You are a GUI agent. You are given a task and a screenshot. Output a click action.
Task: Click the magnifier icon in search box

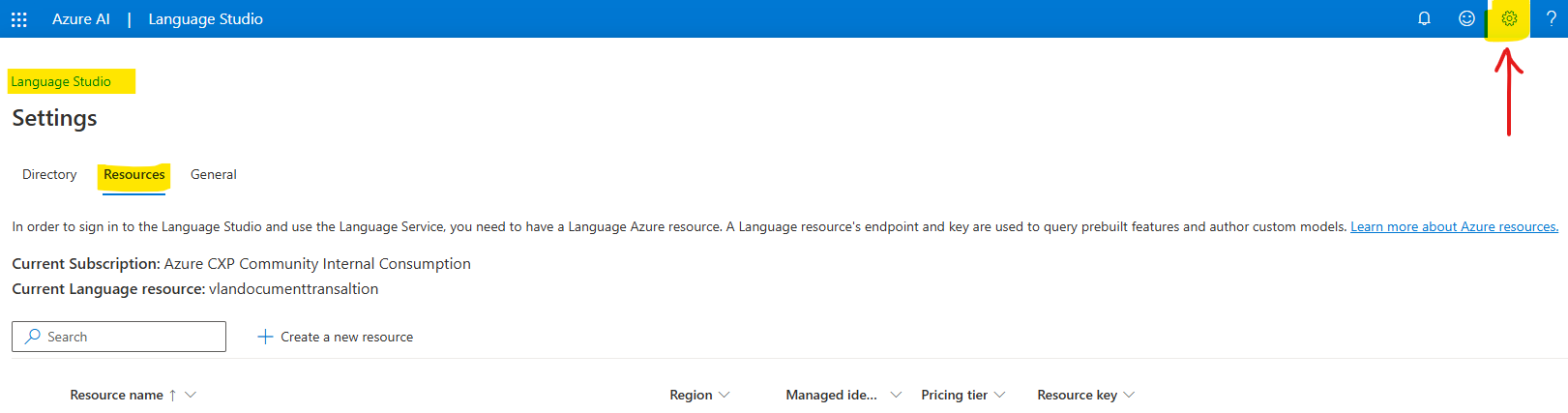(33, 337)
